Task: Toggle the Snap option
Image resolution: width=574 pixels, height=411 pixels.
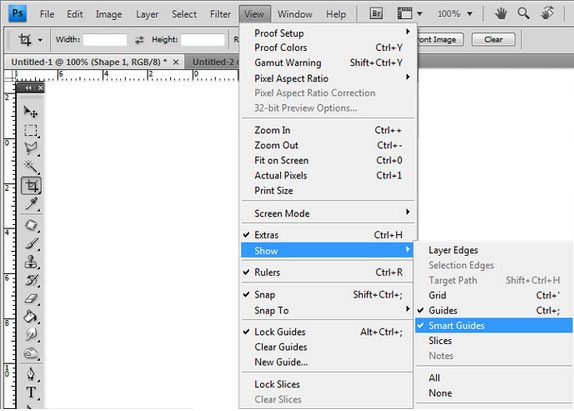Action: tap(327, 295)
